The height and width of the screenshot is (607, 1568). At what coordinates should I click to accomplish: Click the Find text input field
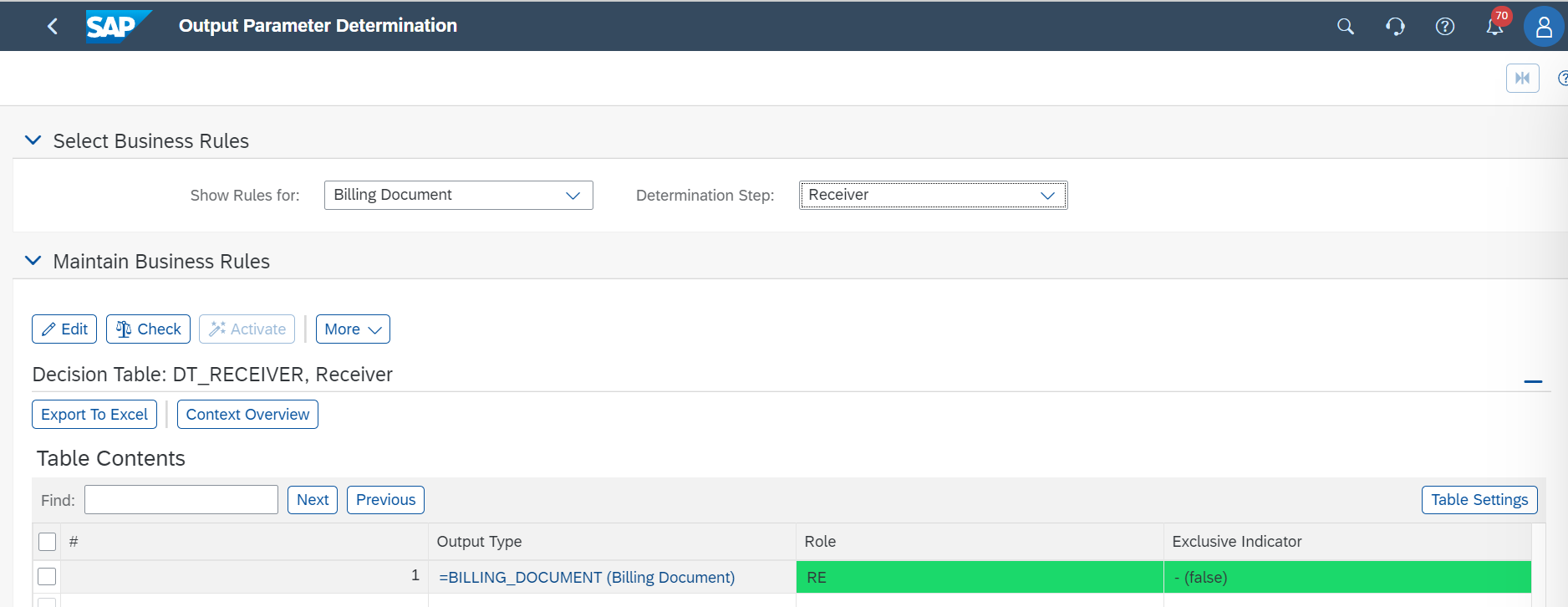coord(181,500)
